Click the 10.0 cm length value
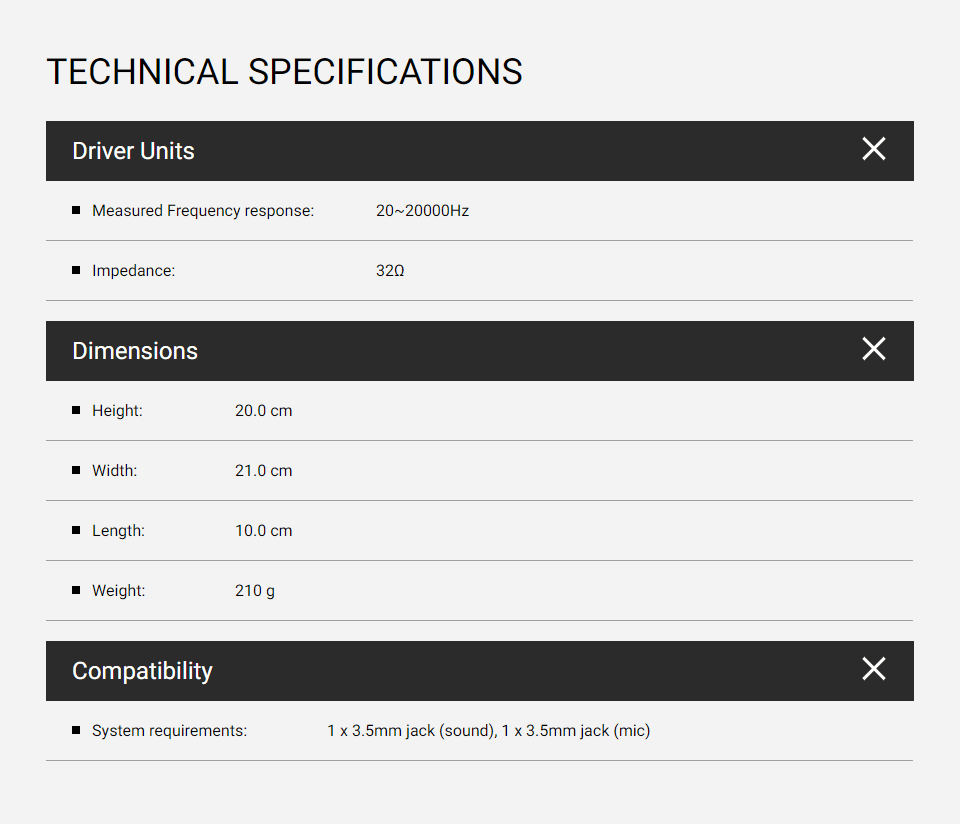960x824 pixels. tap(263, 531)
